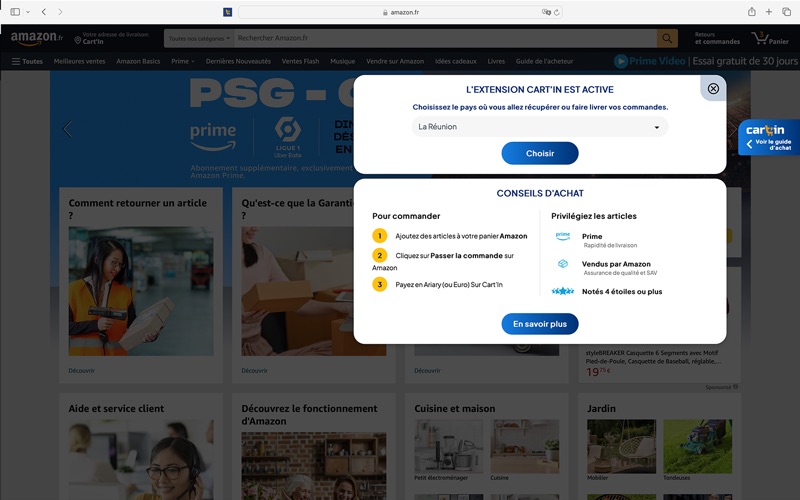
Task: Open Cuisine category thumbnail
Action: coord(525,446)
